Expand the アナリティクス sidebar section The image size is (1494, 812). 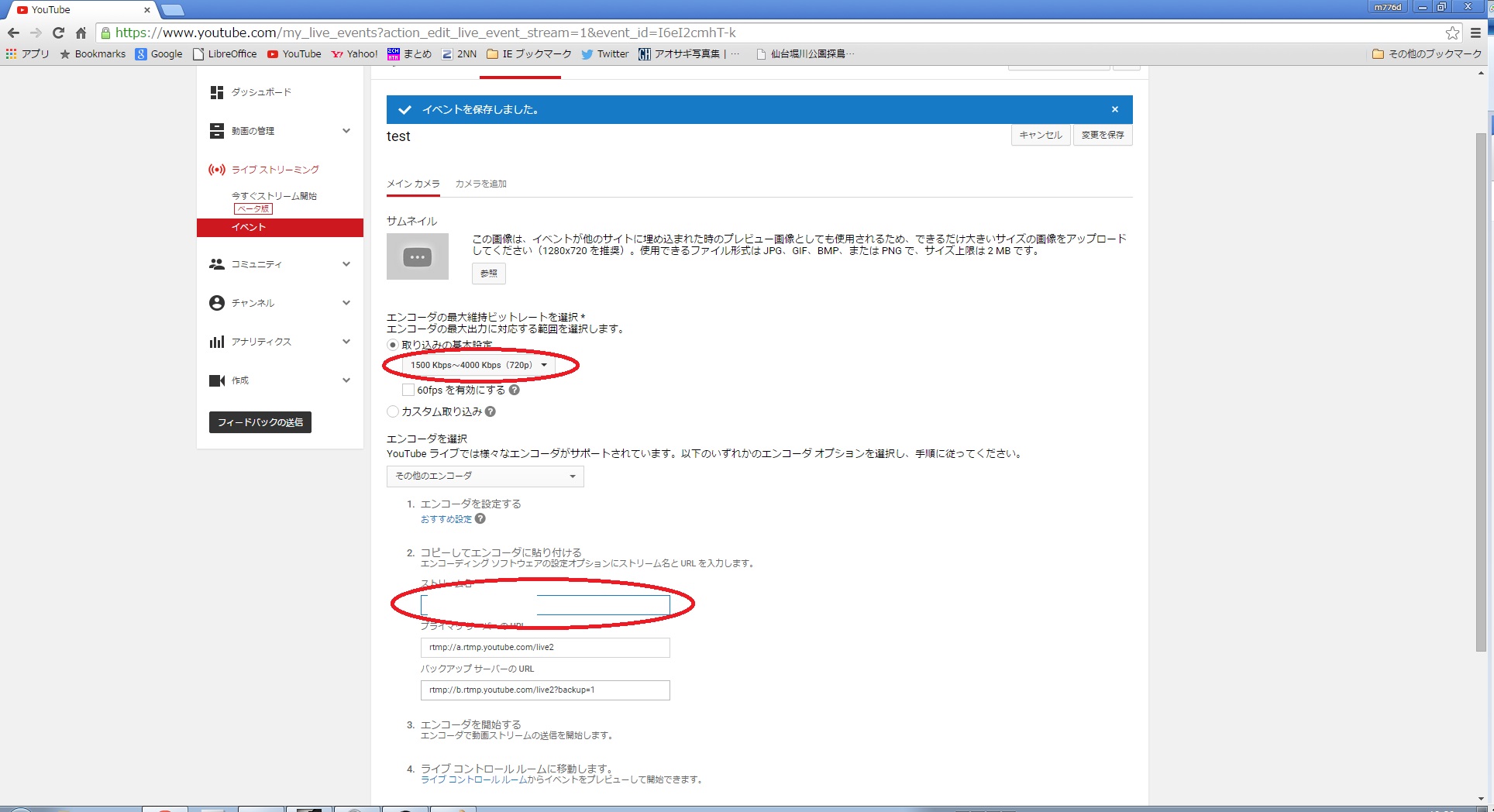(x=346, y=342)
